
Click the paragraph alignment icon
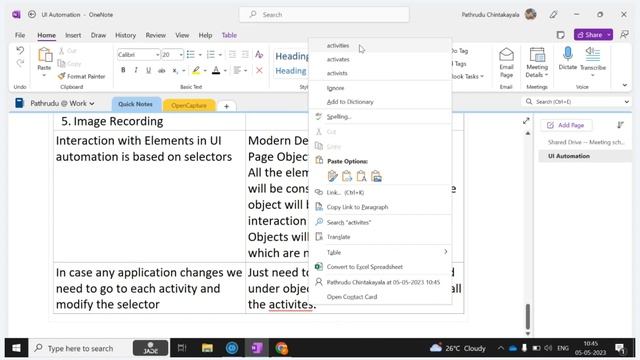tap(237, 70)
